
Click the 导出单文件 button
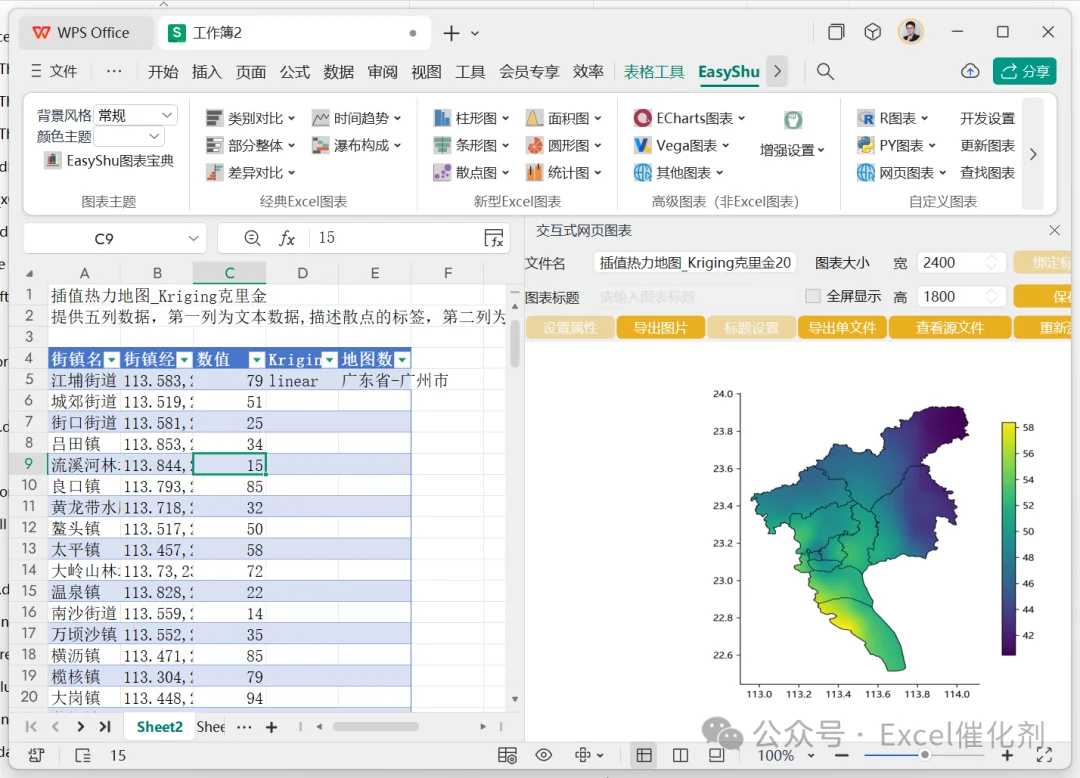(x=842, y=328)
